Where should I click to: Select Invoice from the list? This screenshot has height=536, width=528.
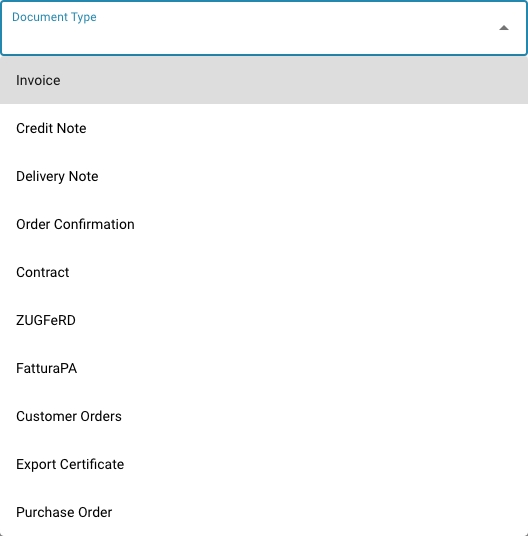point(264,80)
